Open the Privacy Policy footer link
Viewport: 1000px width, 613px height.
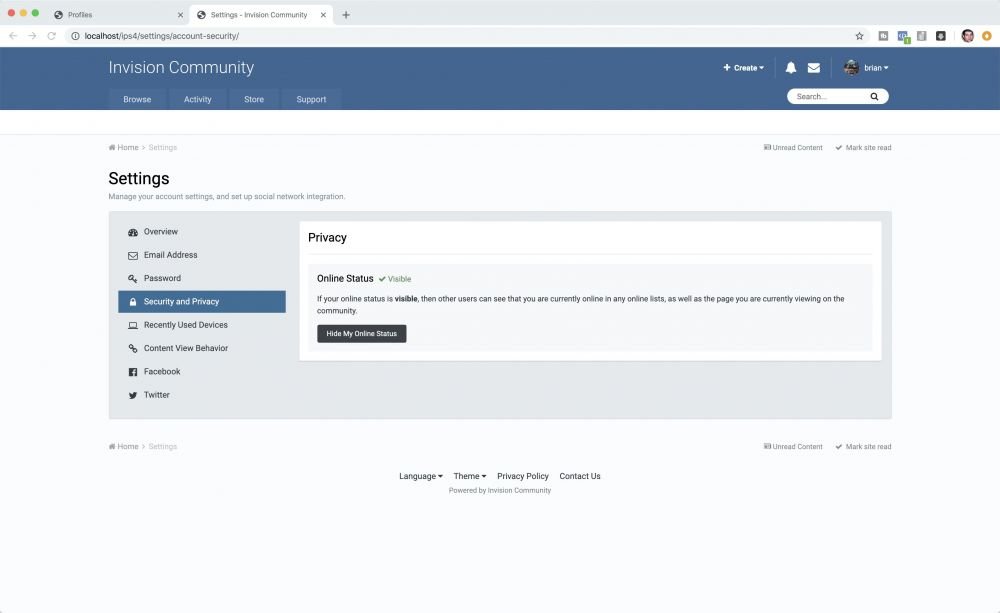click(523, 476)
